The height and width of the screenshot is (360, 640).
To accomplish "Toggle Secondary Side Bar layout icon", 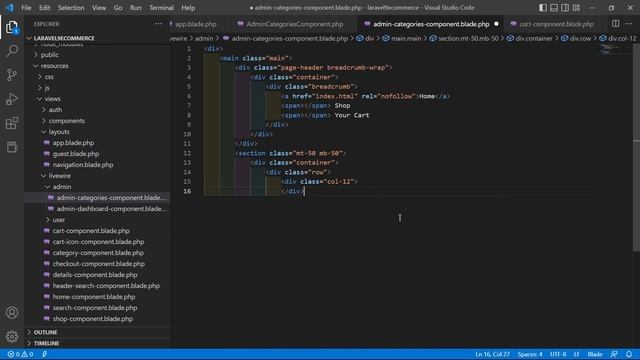I will pos(565,8).
